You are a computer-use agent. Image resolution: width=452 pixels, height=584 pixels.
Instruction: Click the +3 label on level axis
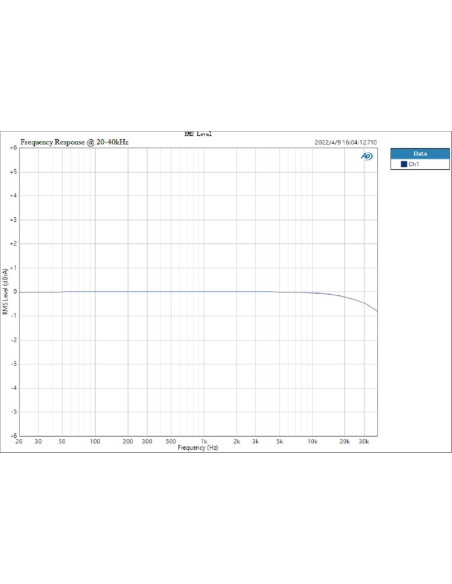tap(13, 220)
